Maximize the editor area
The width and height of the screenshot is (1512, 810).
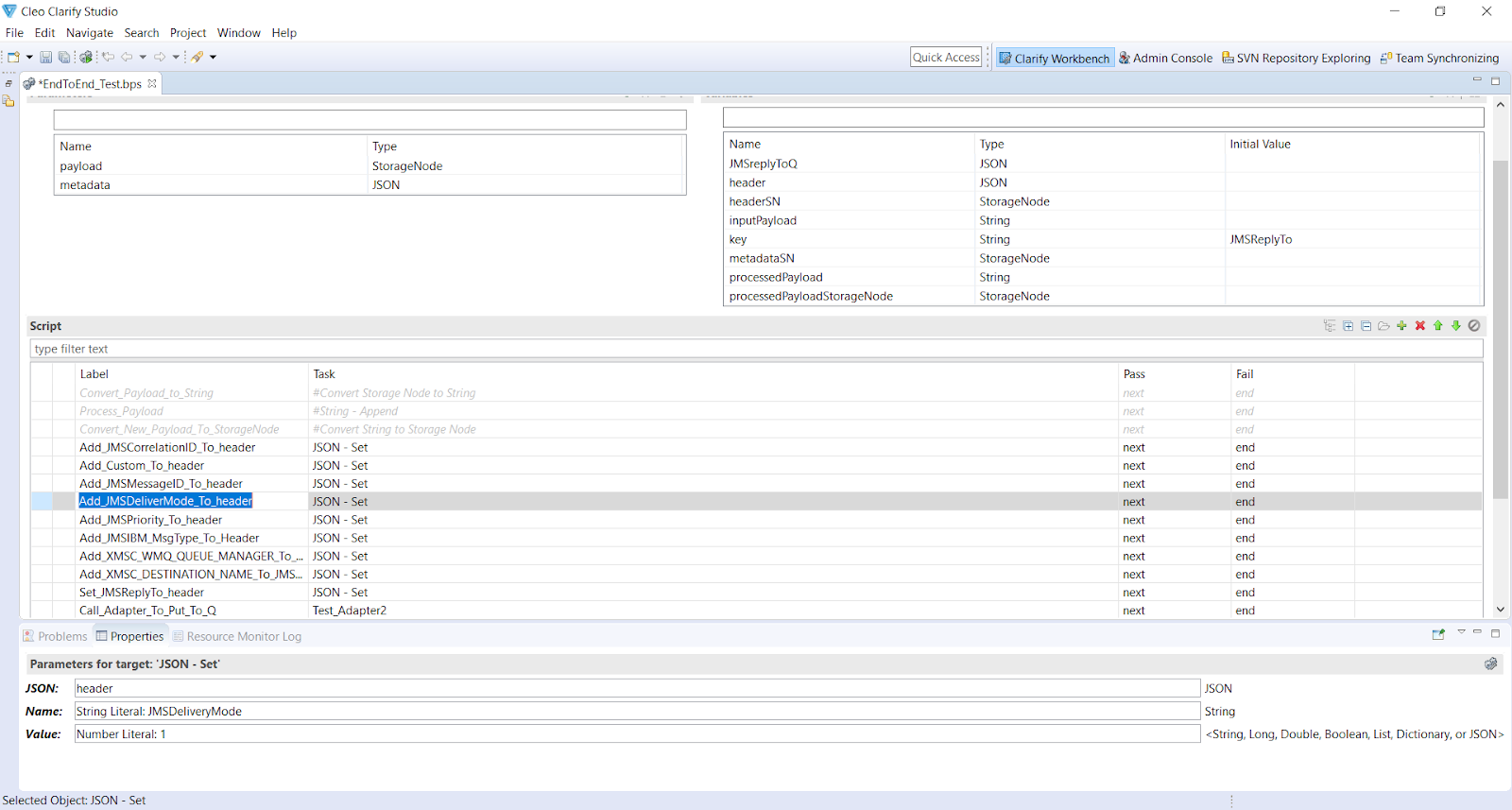(x=1495, y=81)
